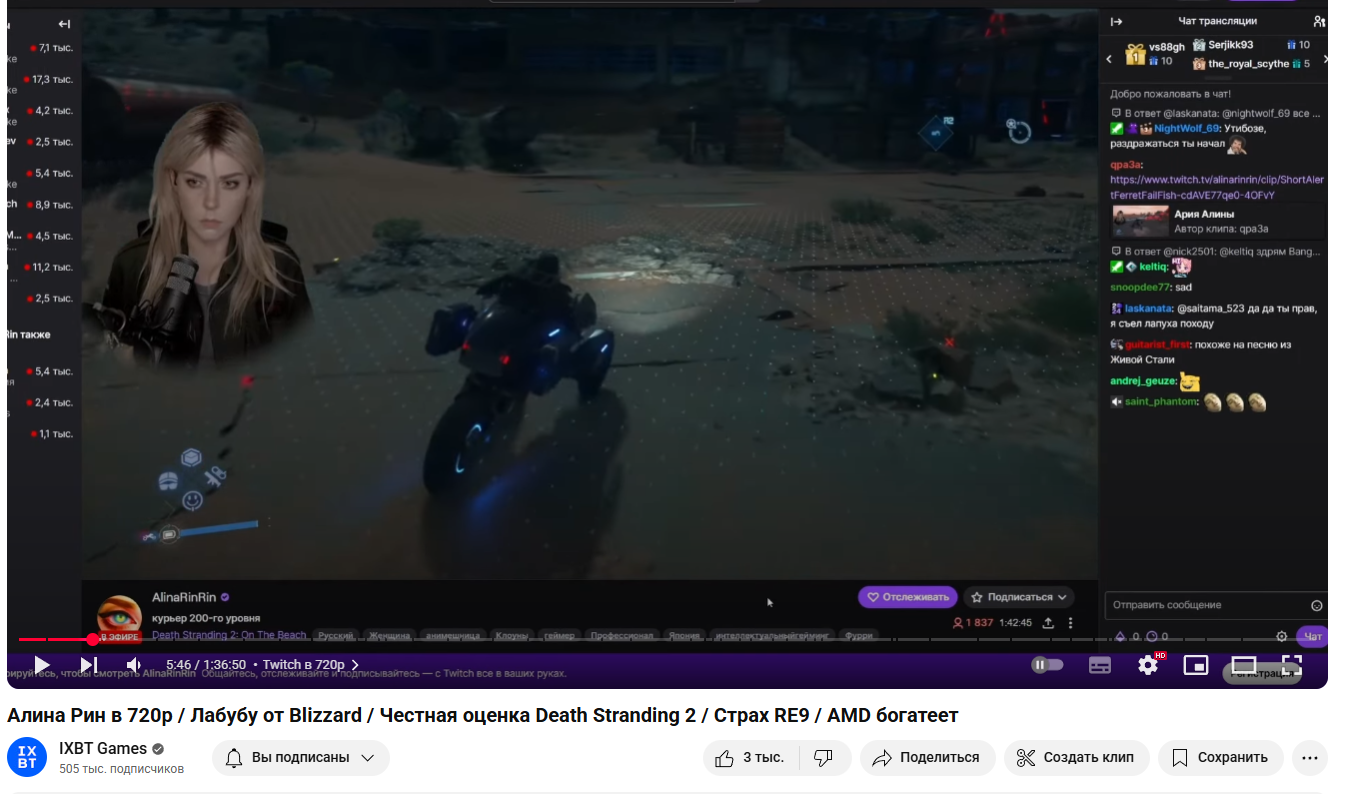Viewport: 1348px width, 794px height.
Task: Open the IXBT channel avatar
Action: tap(27, 757)
